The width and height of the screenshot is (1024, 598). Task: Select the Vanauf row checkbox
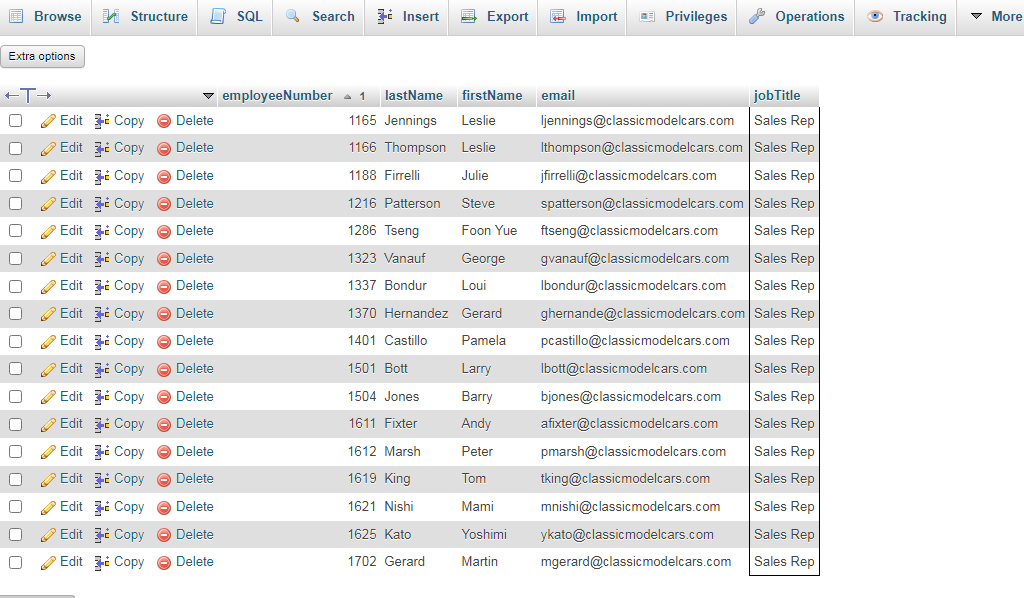click(x=16, y=259)
